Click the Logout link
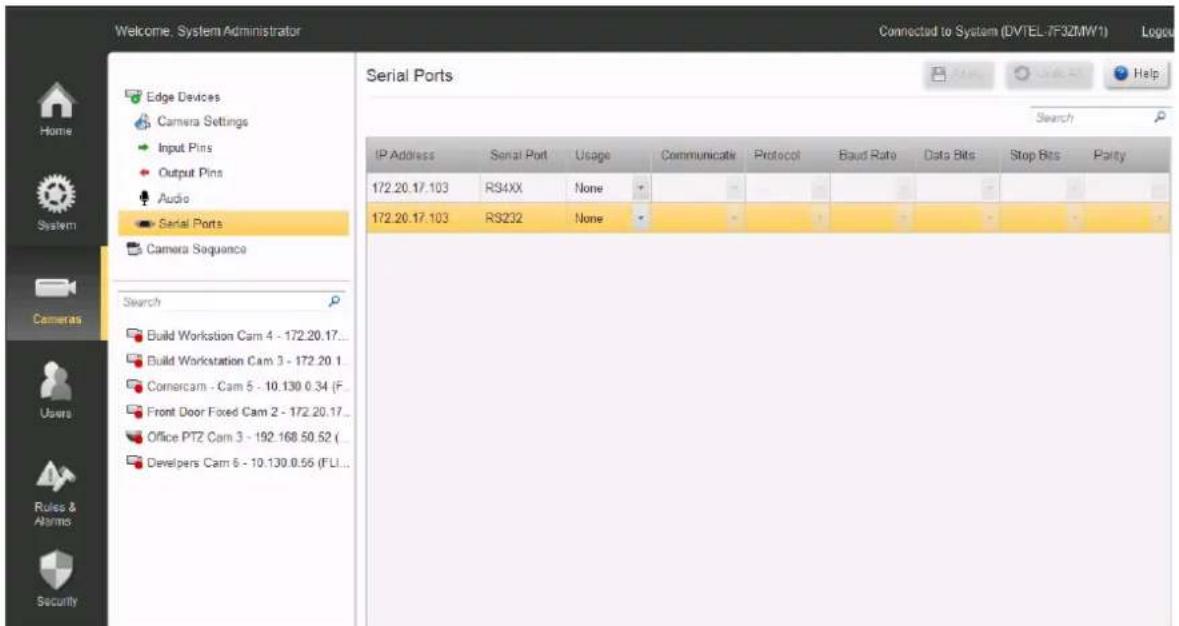Viewport: 1179px width, 626px height. [x=1158, y=32]
